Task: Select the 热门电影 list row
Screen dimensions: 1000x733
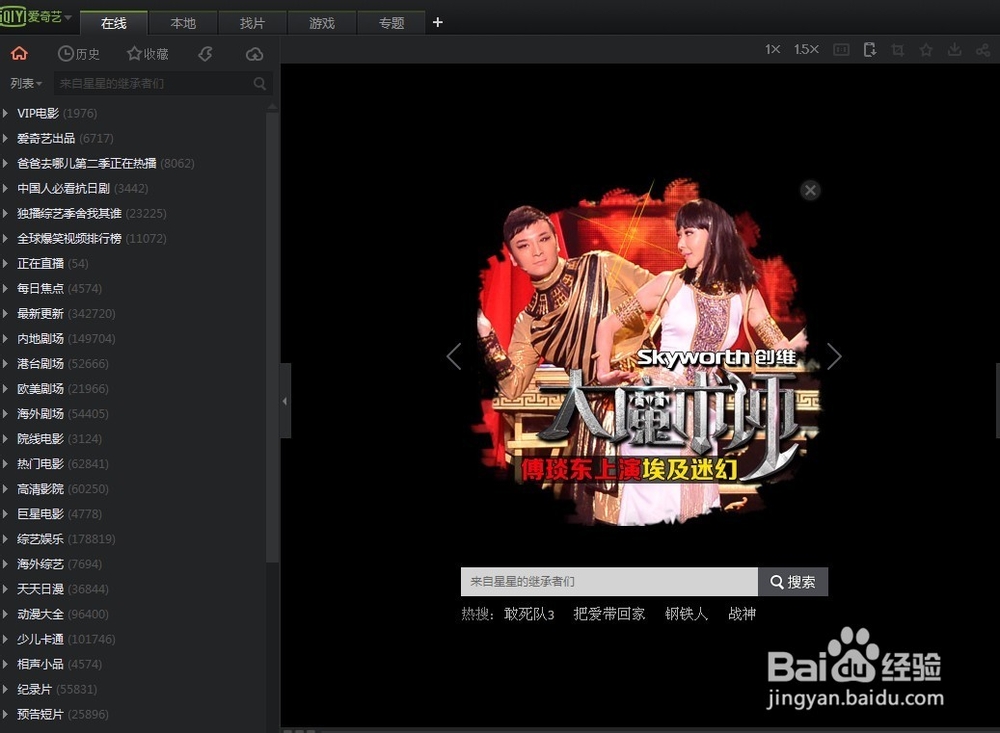Action: coord(133,464)
